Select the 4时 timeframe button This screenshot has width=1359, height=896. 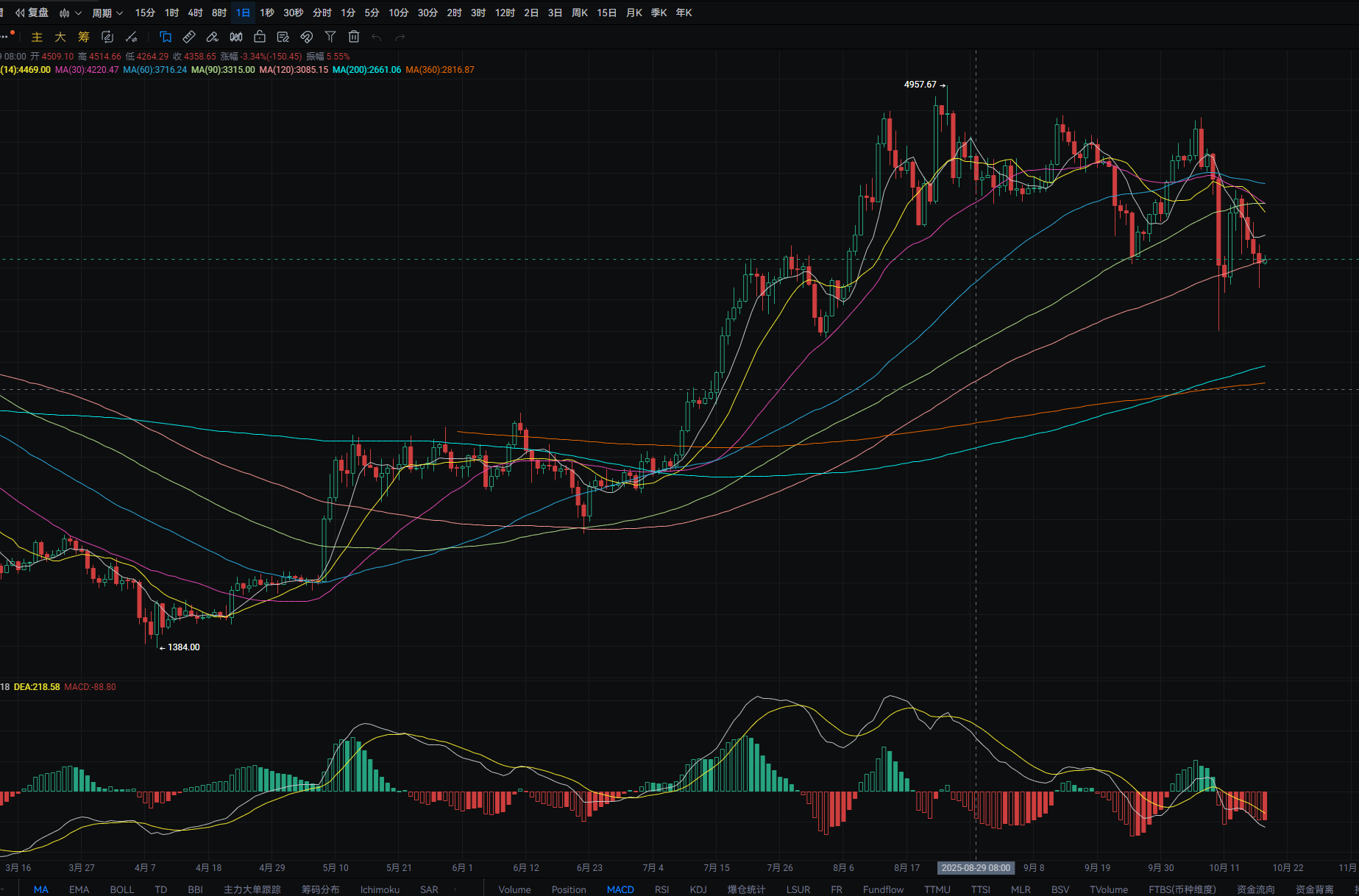coord(195,13)
